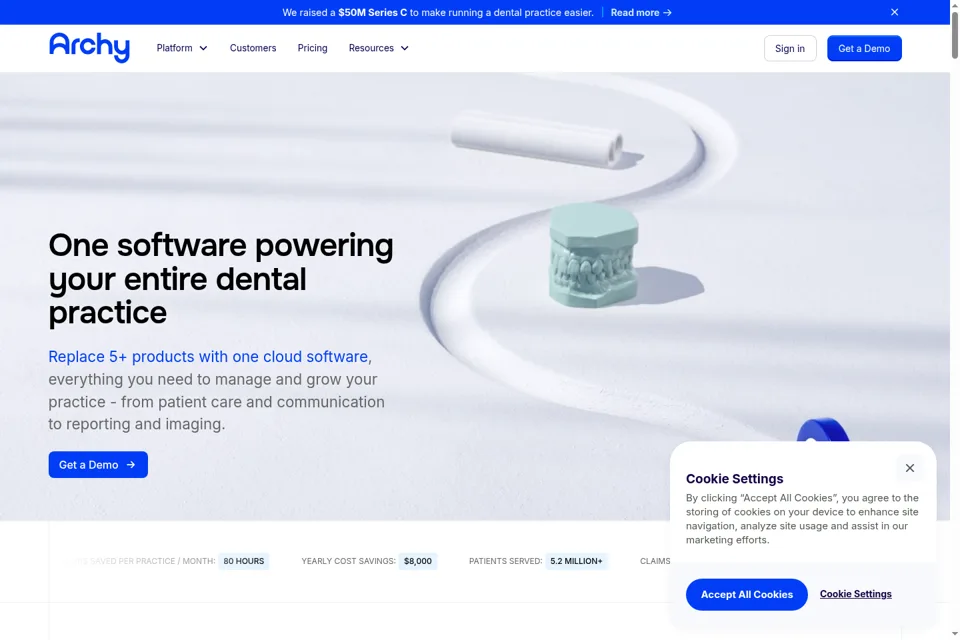Viewport: 960px width, 640px height.
Task: Open the Cookie Settings link
Action: tap(855, 594)
